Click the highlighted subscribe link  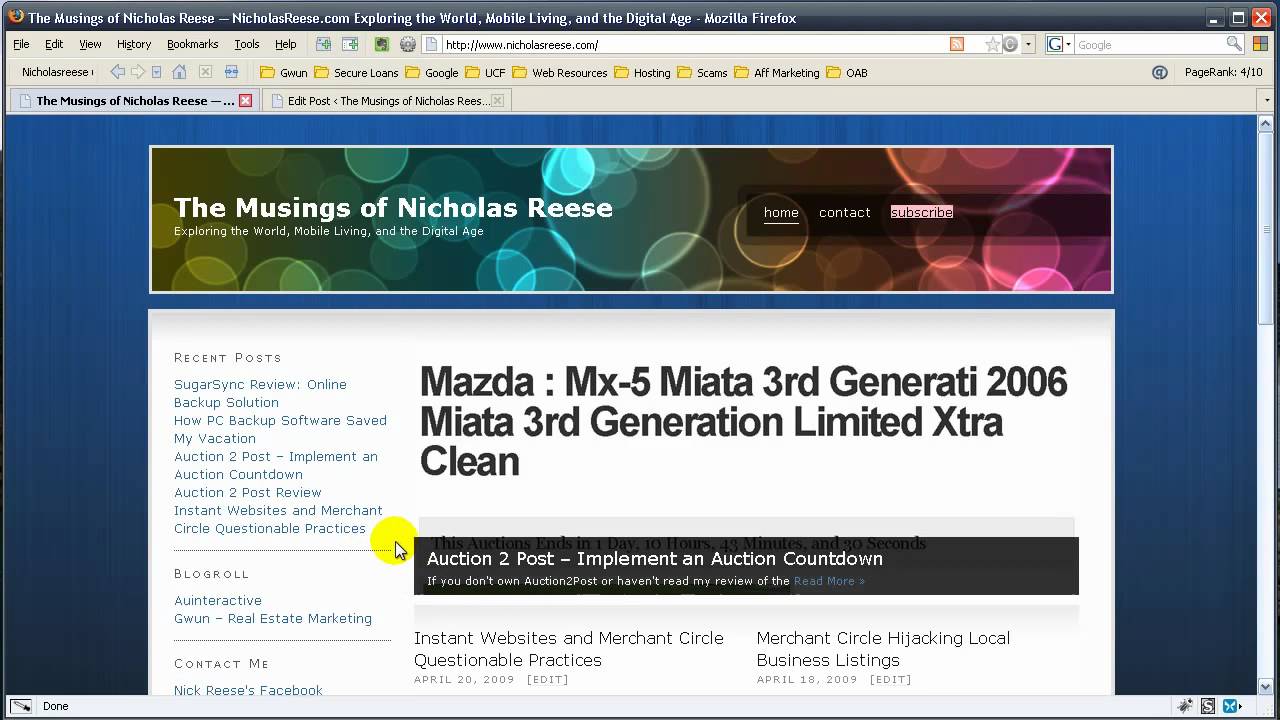coord(921,212)
